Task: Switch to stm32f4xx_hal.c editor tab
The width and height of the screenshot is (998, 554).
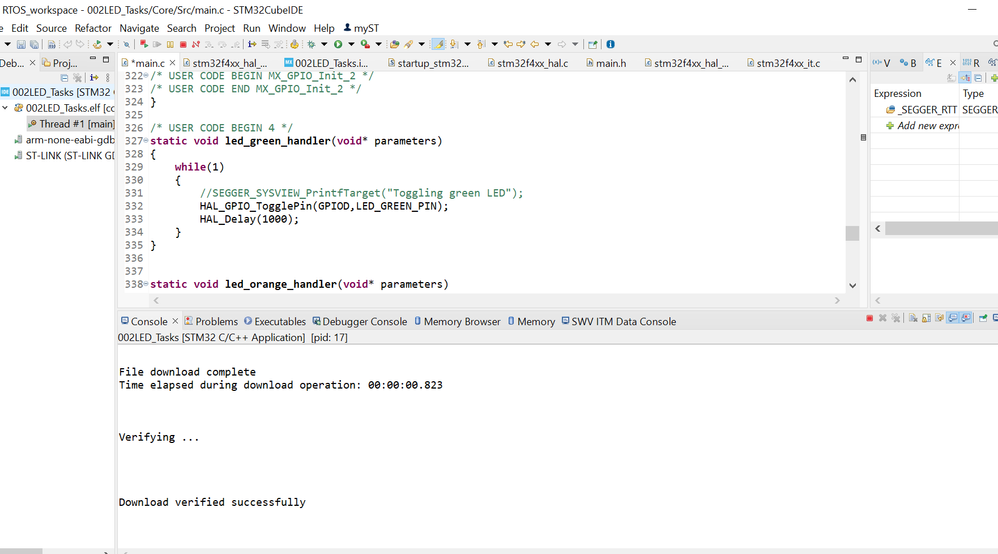Action: point(528,63)
